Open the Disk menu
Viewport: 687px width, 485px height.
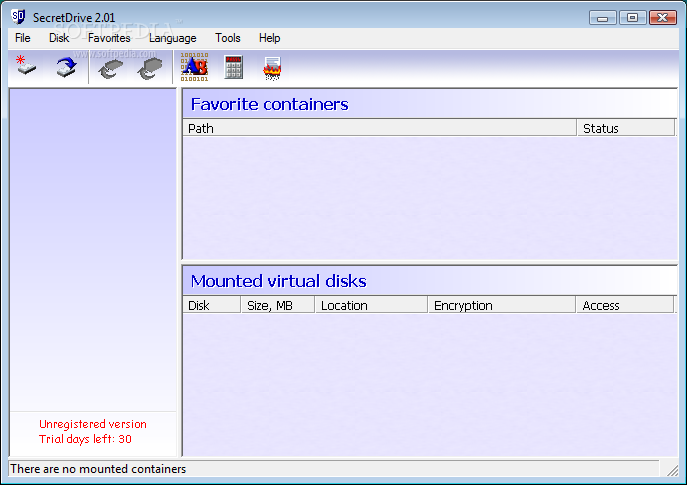[x=59, y=38]
